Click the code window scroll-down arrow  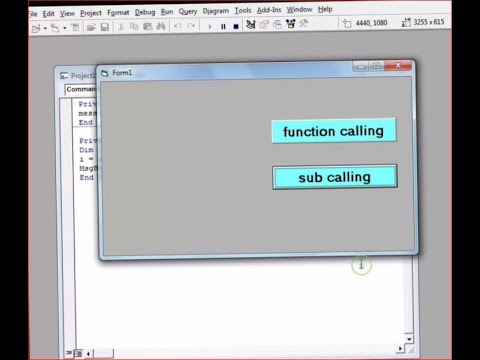pyautogui.click(x=409, y=339)
